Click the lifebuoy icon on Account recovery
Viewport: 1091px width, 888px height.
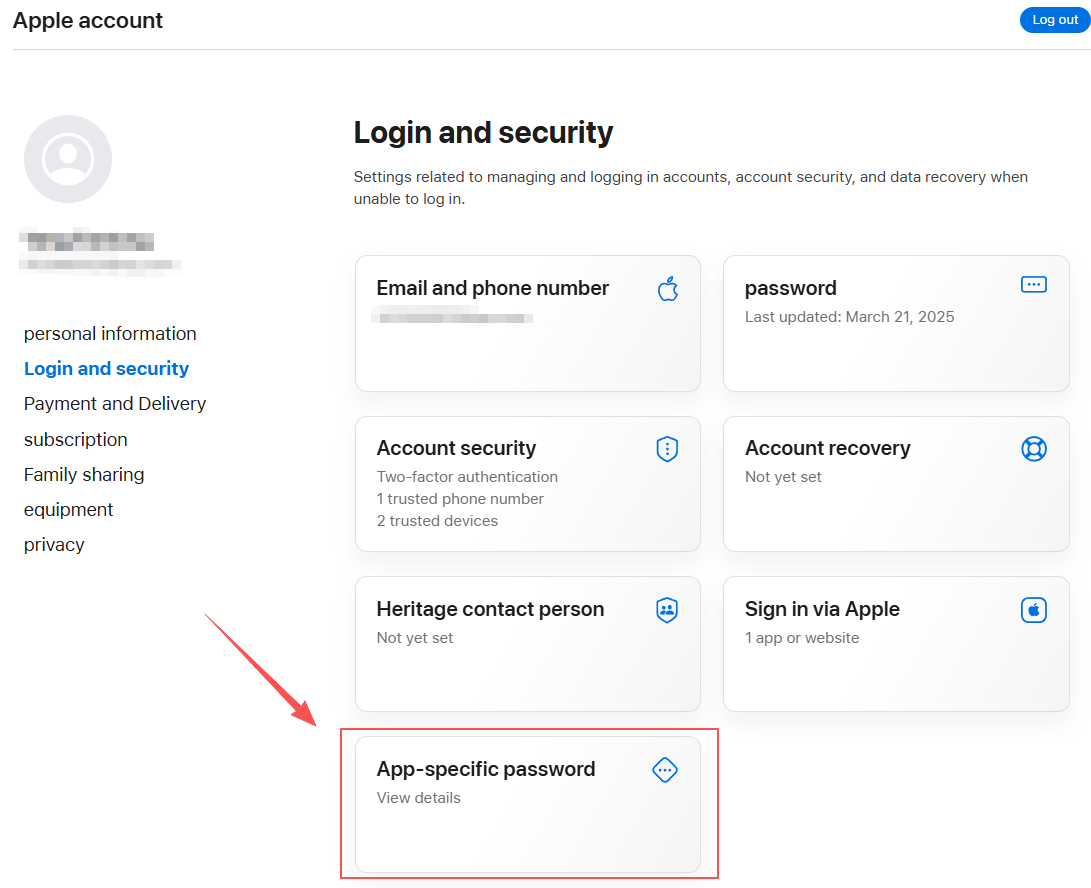point(1034,449)
